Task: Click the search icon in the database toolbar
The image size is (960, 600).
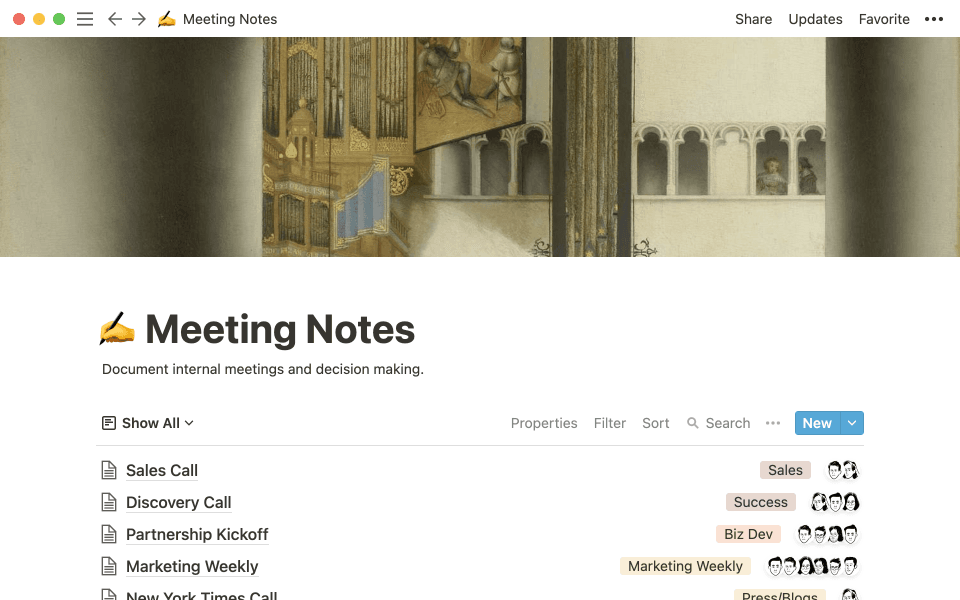Action: (x=692, y=423)
